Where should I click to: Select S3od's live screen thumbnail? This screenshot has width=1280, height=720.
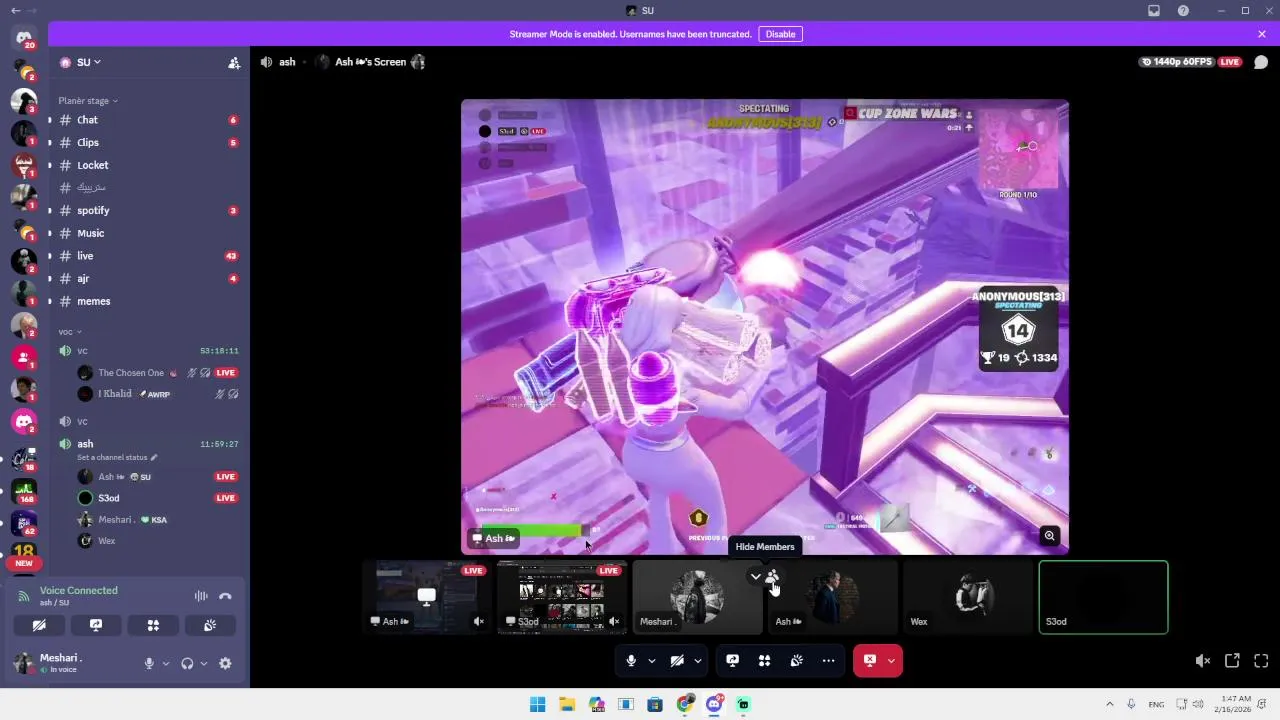click(x=562, y=597)
